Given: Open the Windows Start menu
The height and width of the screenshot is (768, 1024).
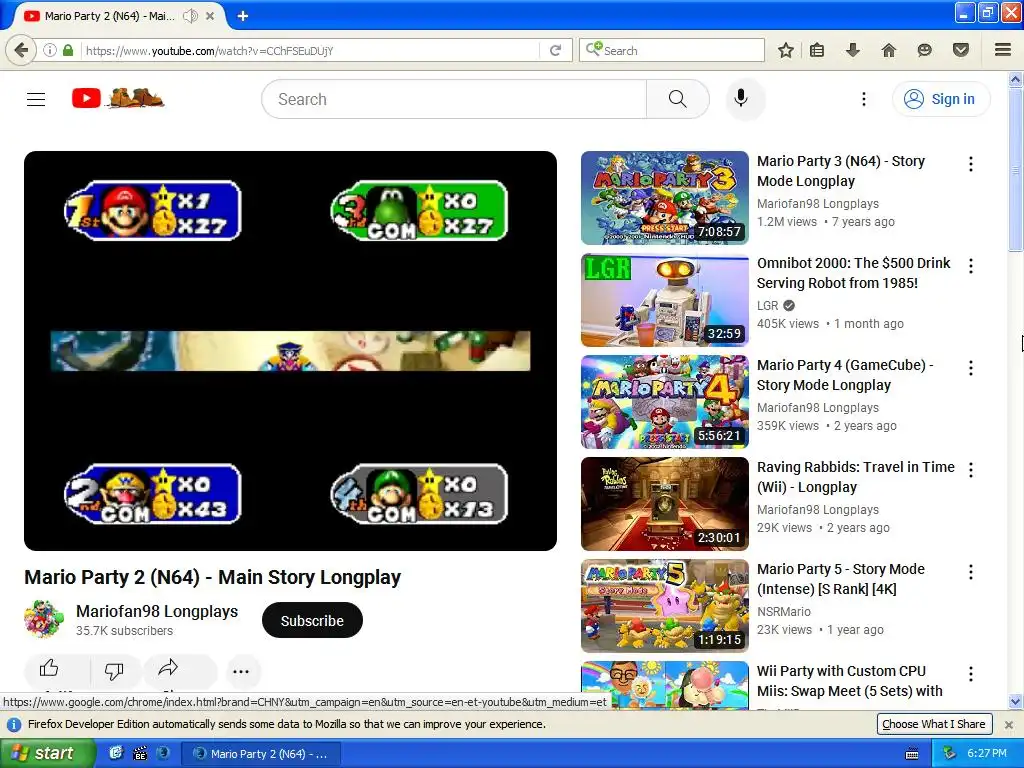Looking at the screenshot, I should pyautogui.click(x=48, y=753).
